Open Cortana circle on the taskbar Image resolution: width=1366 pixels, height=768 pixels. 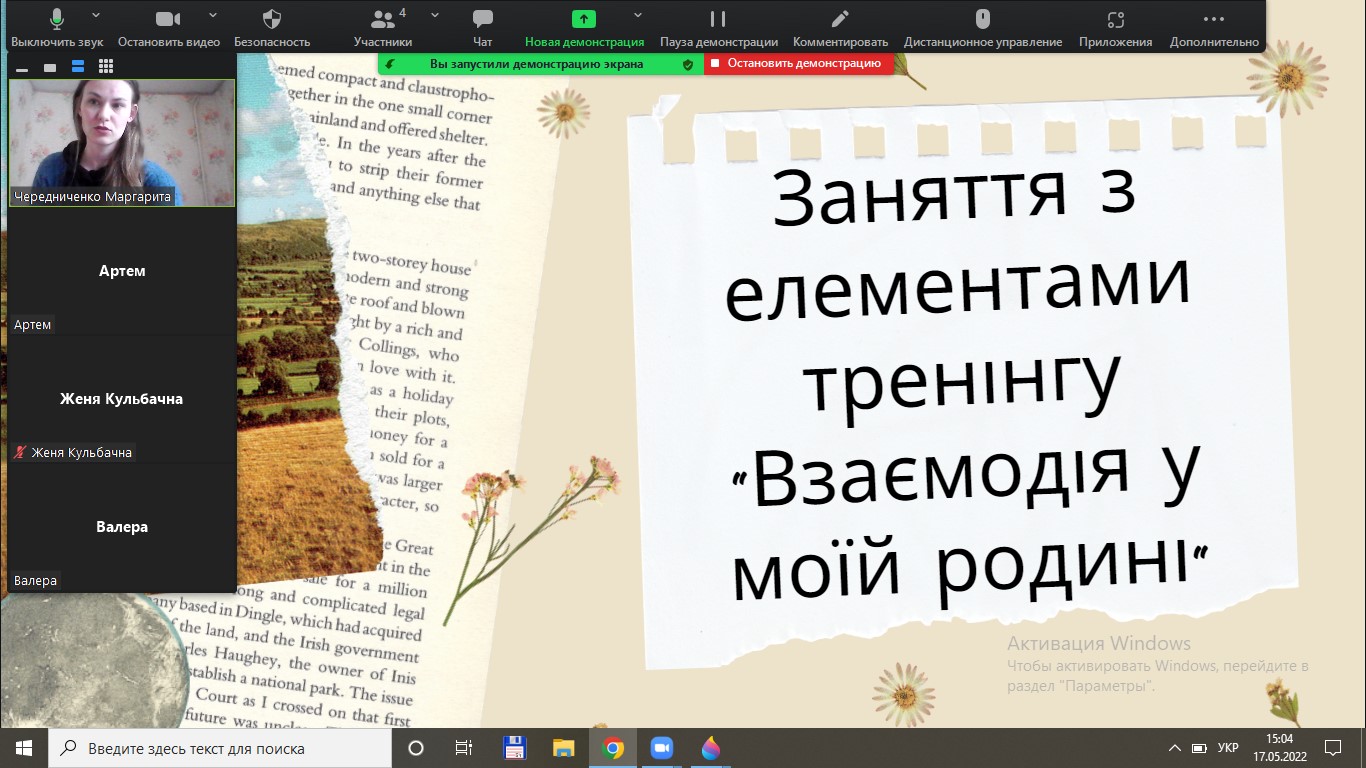coord(416,748)
